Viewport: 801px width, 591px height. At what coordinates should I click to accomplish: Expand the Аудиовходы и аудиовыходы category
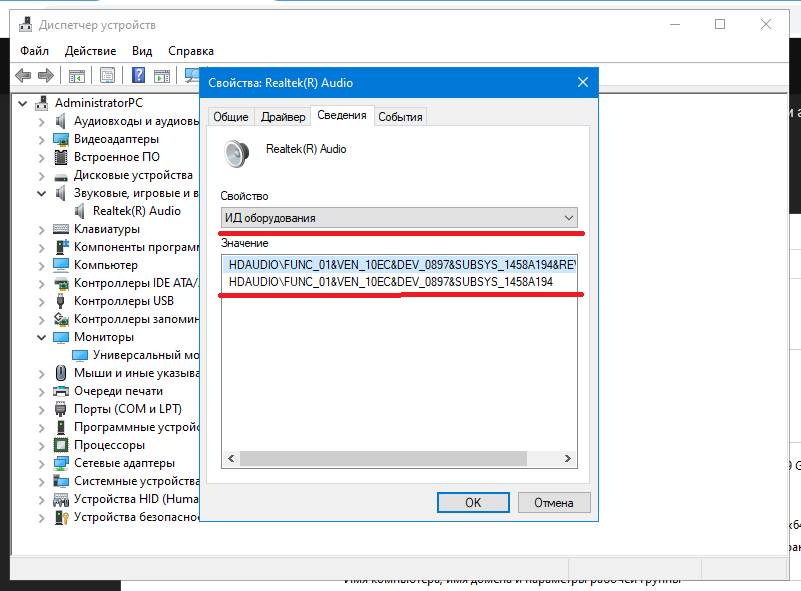point(41,122)
